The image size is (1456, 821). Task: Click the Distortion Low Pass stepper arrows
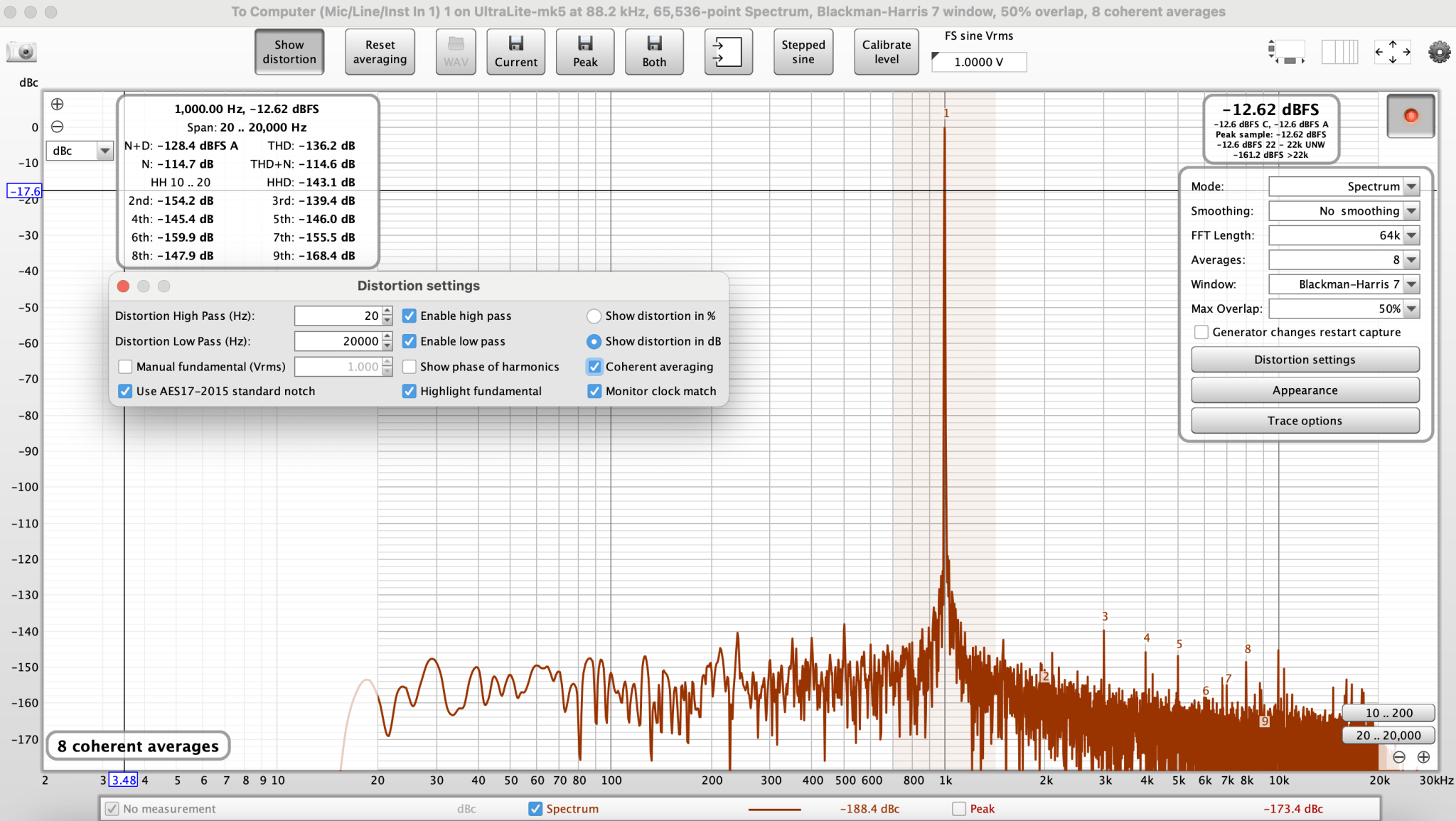pos(387,341)
